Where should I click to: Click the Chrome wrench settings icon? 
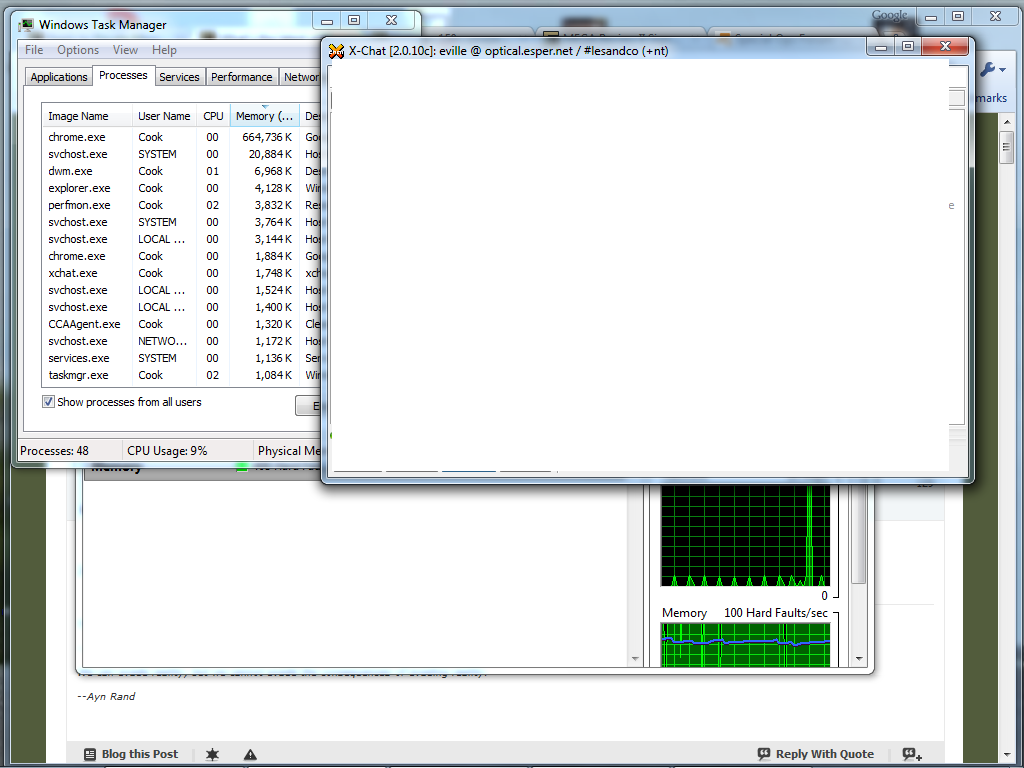click(x=990, y=70)
